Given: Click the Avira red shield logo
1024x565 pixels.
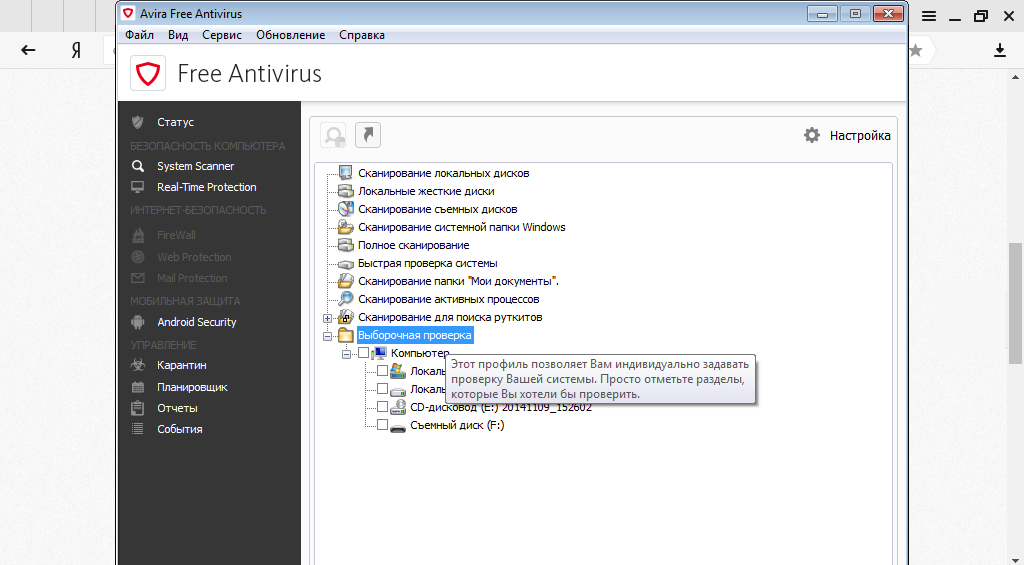Looking at the screenshot, I should point(148,73).
